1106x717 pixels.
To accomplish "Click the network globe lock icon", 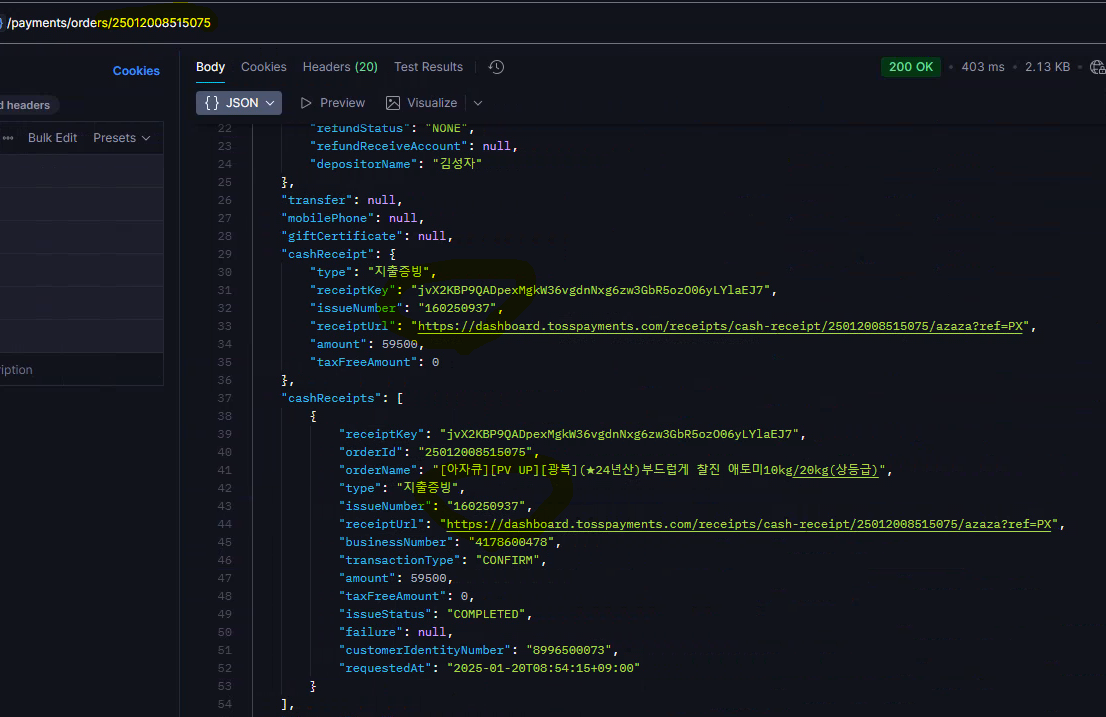I will 1097,67.
